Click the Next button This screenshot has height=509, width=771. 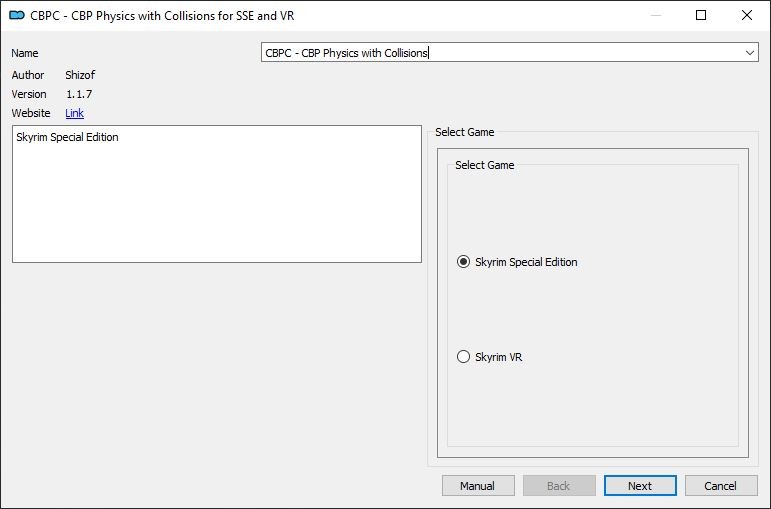[640, 486]
